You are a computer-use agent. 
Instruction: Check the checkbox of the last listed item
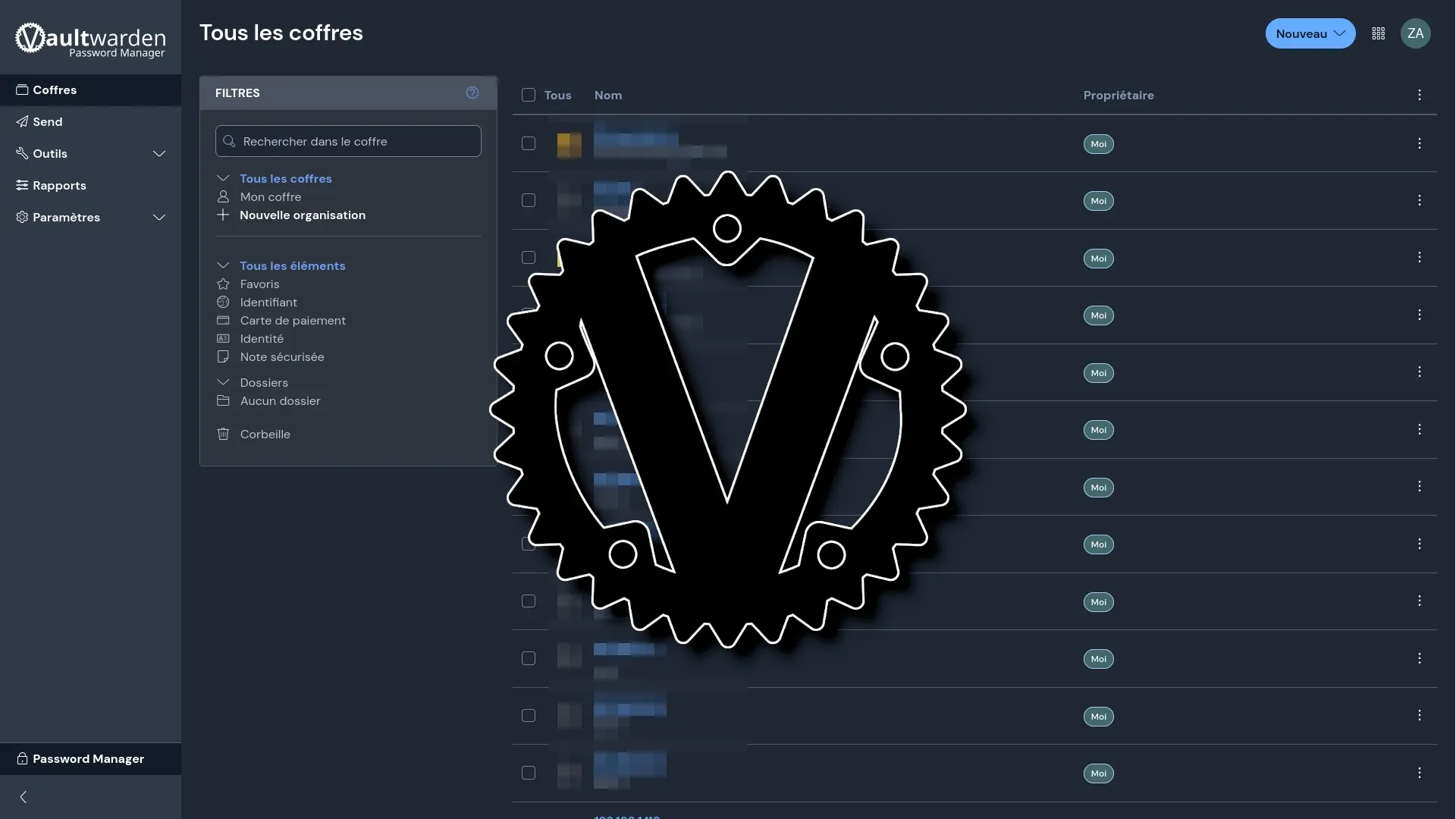coord(529,773)
